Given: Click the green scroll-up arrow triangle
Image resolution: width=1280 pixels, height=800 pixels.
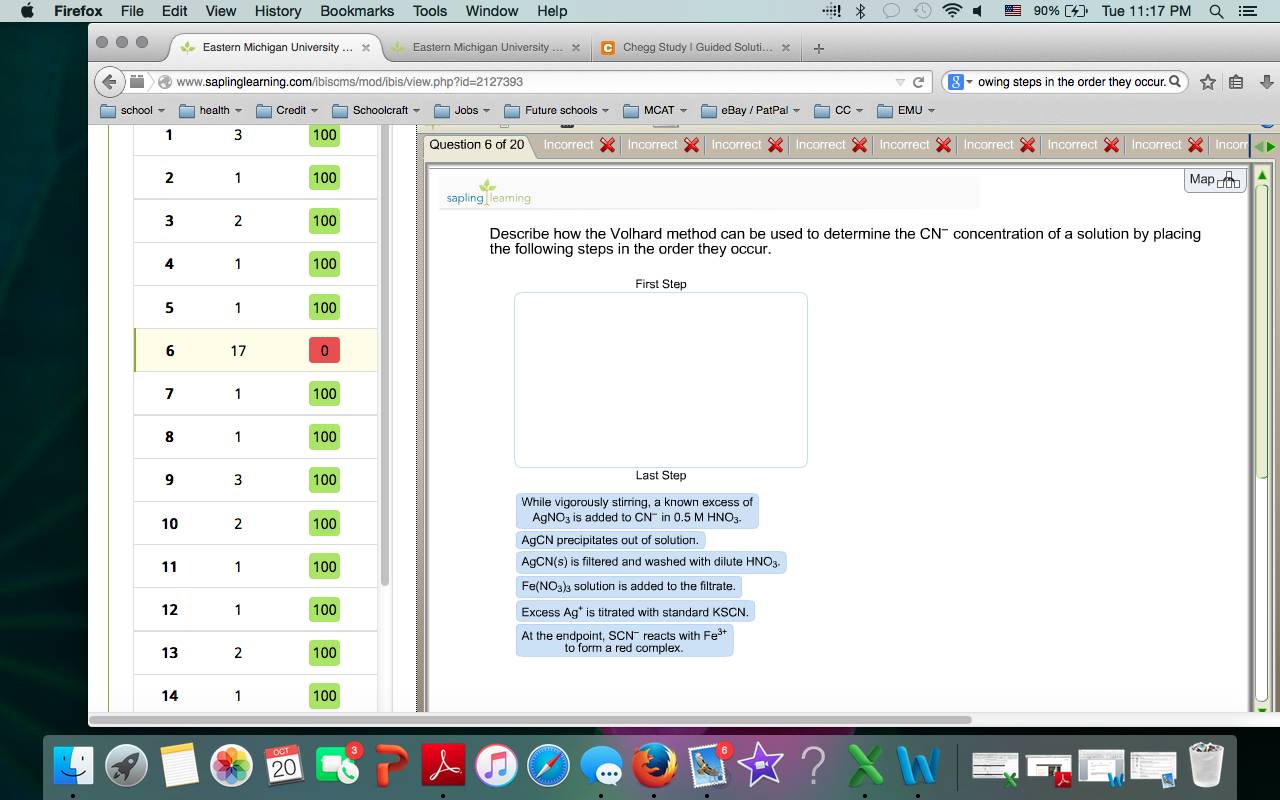Looking at the screenshot, I should click(x=1262, y=175).
